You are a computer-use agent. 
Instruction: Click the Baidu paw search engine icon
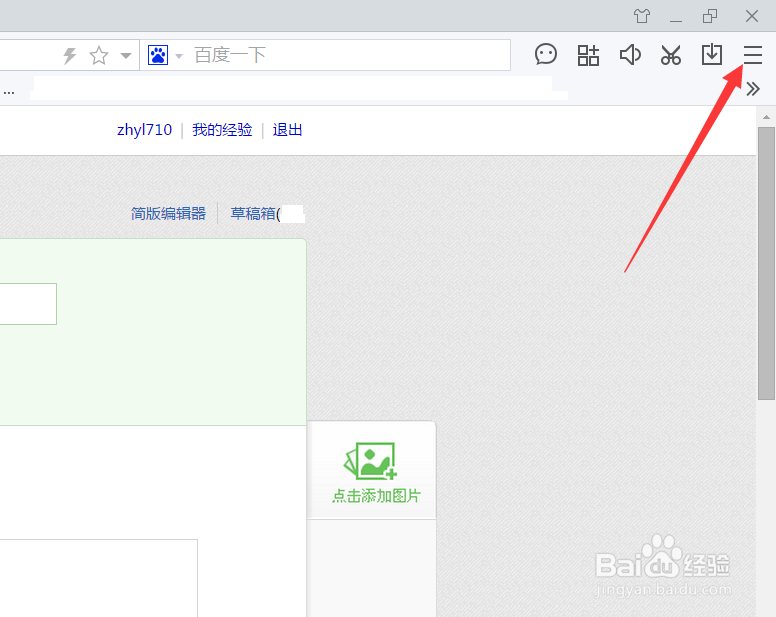pyautogui.click(x=158, y=55)
